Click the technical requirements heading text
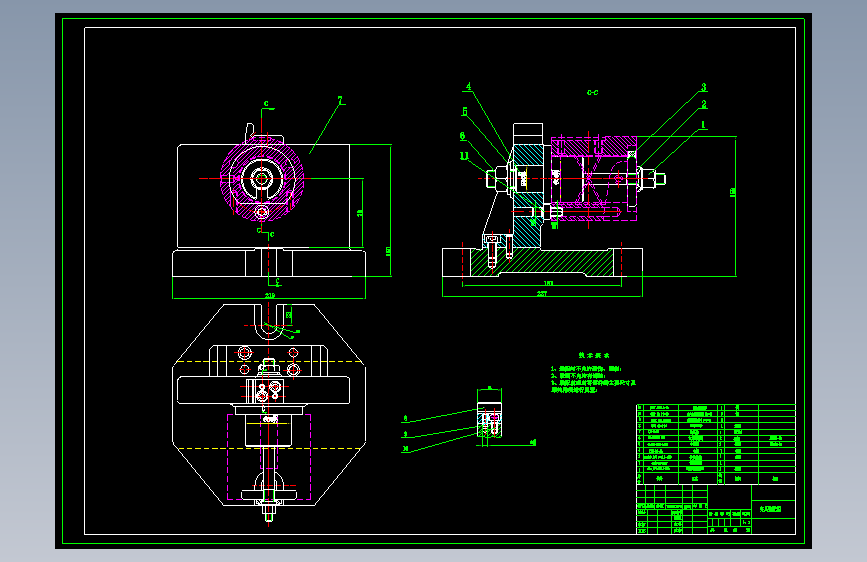The width and height of the screenshot is (867, 562). (594, 355)
